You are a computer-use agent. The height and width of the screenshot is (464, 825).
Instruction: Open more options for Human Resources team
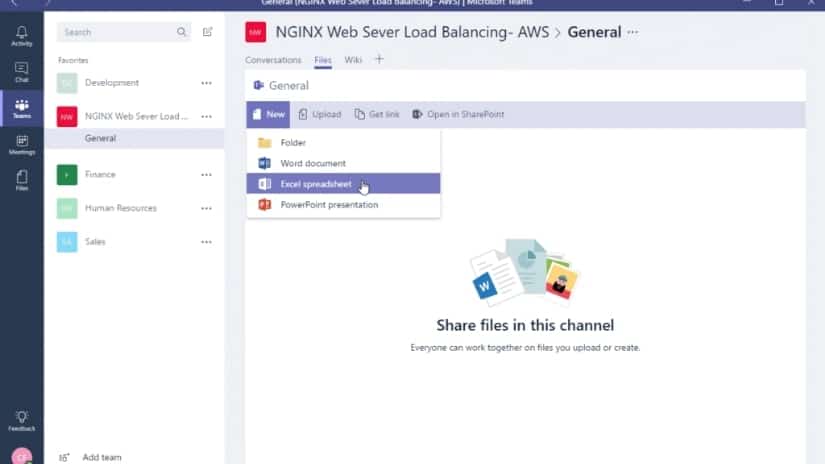click(x=206, y=208)
